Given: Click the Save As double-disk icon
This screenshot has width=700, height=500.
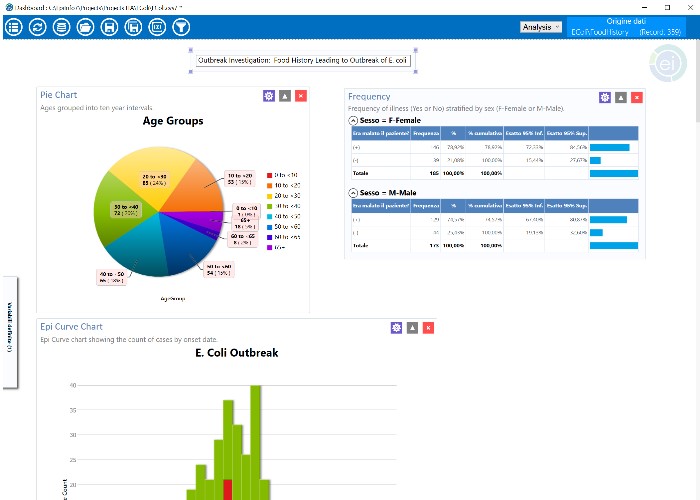Looking at the screenshot, I should 133,27.
